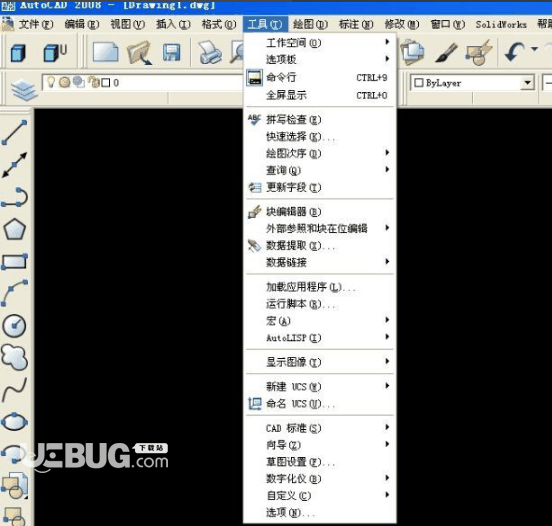Select the Line drawing tool
552x526 pixels.
coord(15,133)
